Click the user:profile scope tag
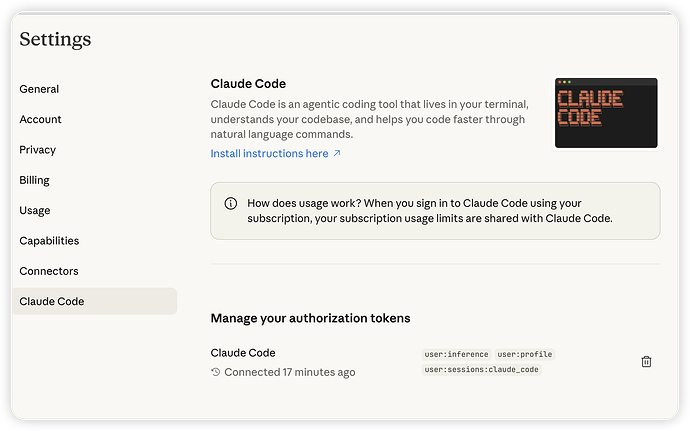 point(525,354)
